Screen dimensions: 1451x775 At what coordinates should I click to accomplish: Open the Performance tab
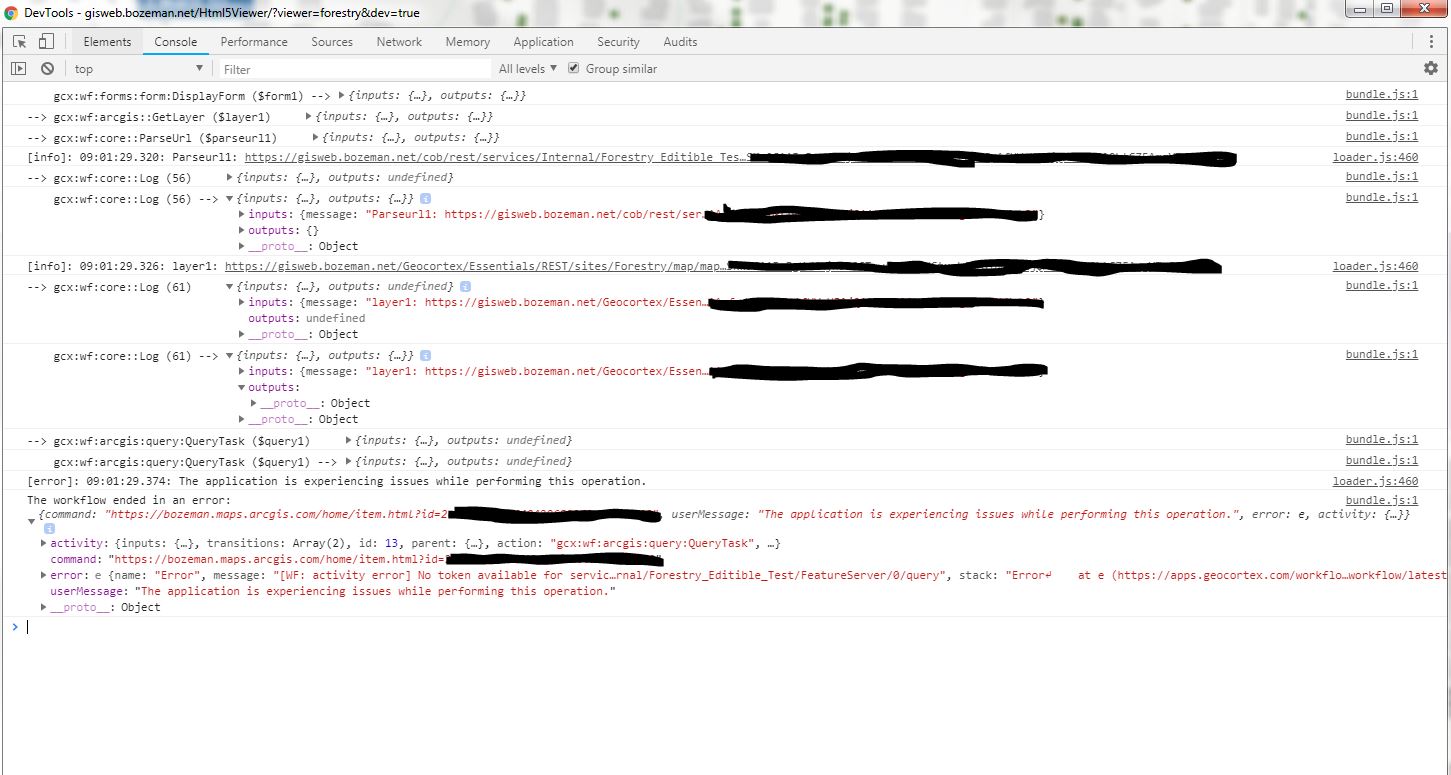[x=254, y=42]
